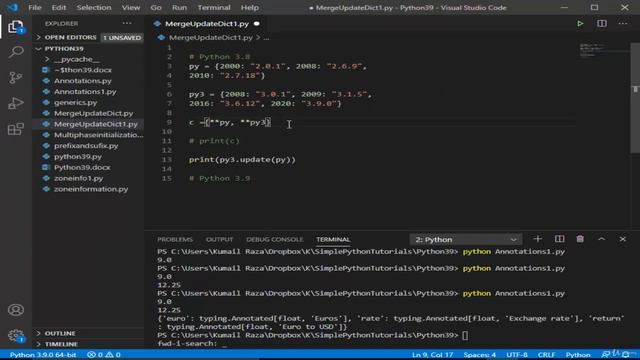Open python39.py in the explorer
The height and width of the screenshot is (360, 640).
coord(78,156)
